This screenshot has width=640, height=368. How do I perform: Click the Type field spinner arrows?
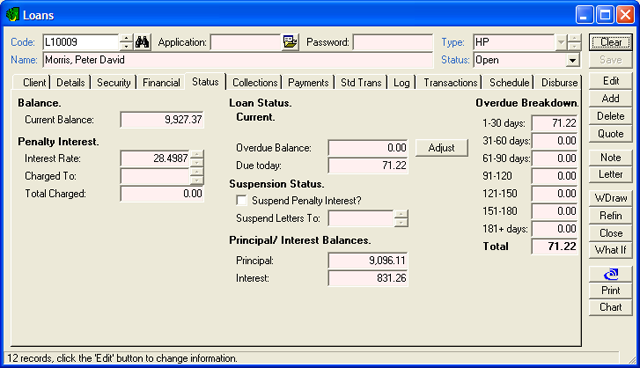(574, 42)
